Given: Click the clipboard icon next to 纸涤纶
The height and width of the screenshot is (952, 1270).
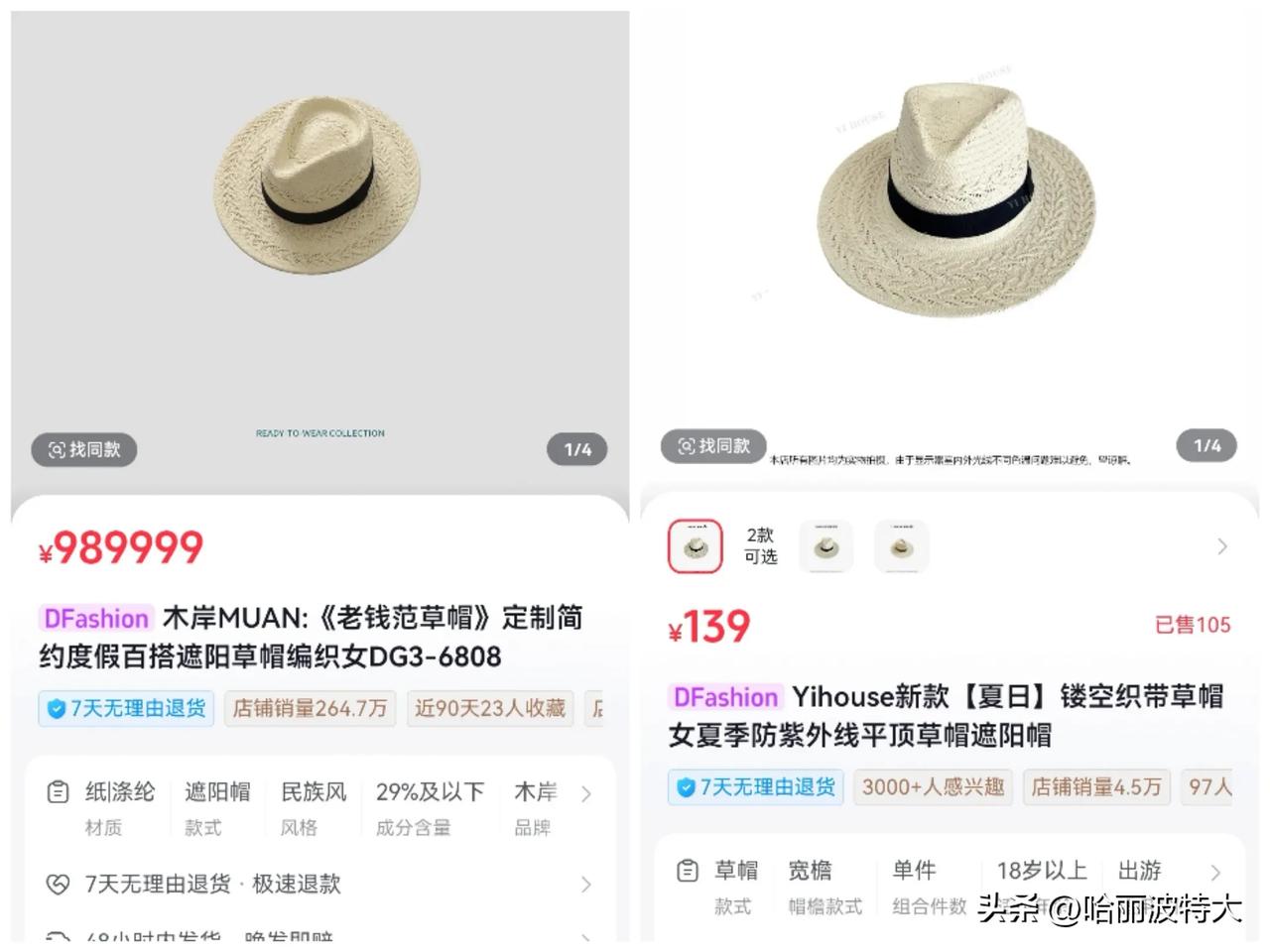Looking at the screenshot, I should pyautogui.click(x=59, y=791).
